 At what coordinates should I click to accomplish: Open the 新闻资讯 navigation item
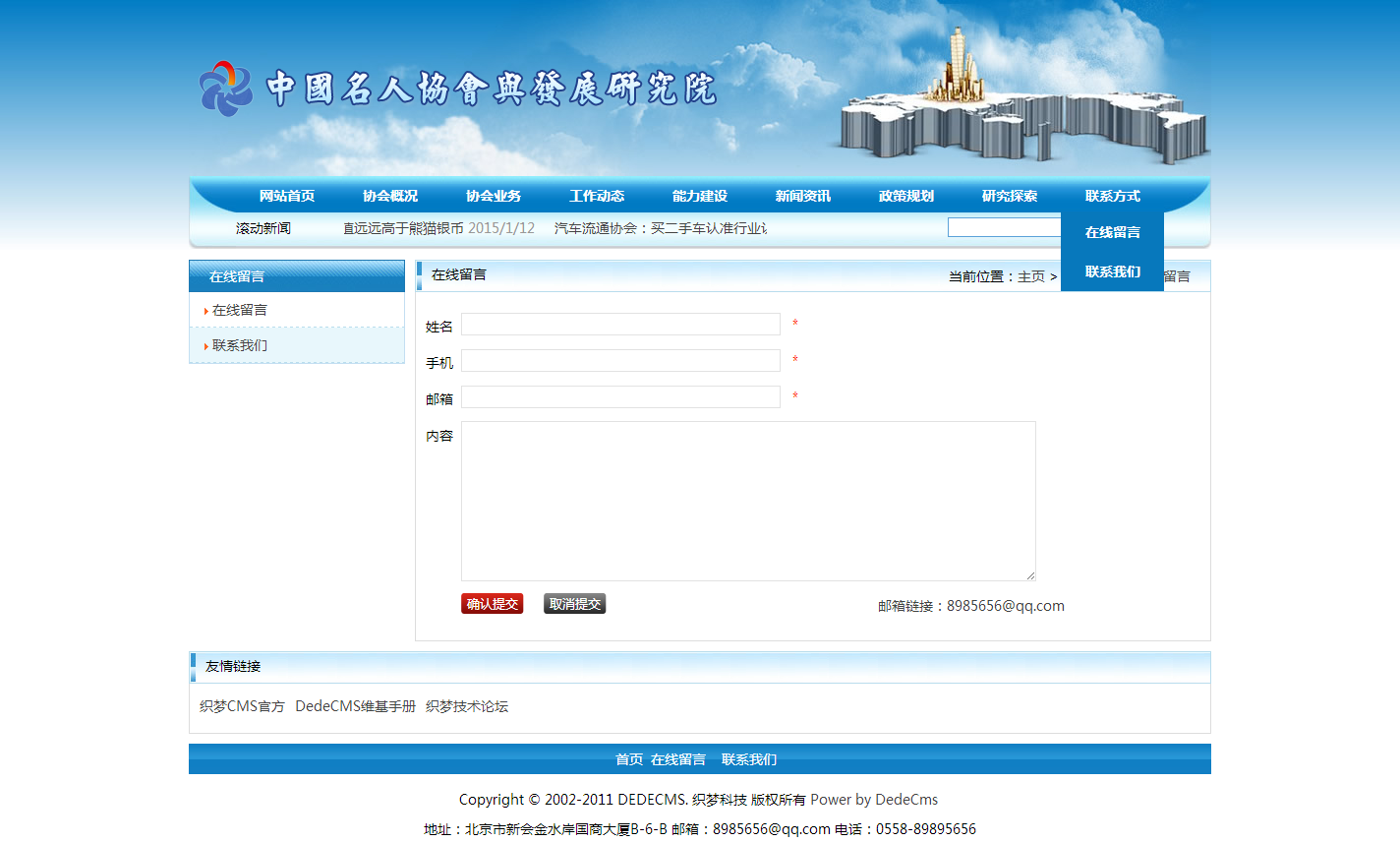pos(803,196)
